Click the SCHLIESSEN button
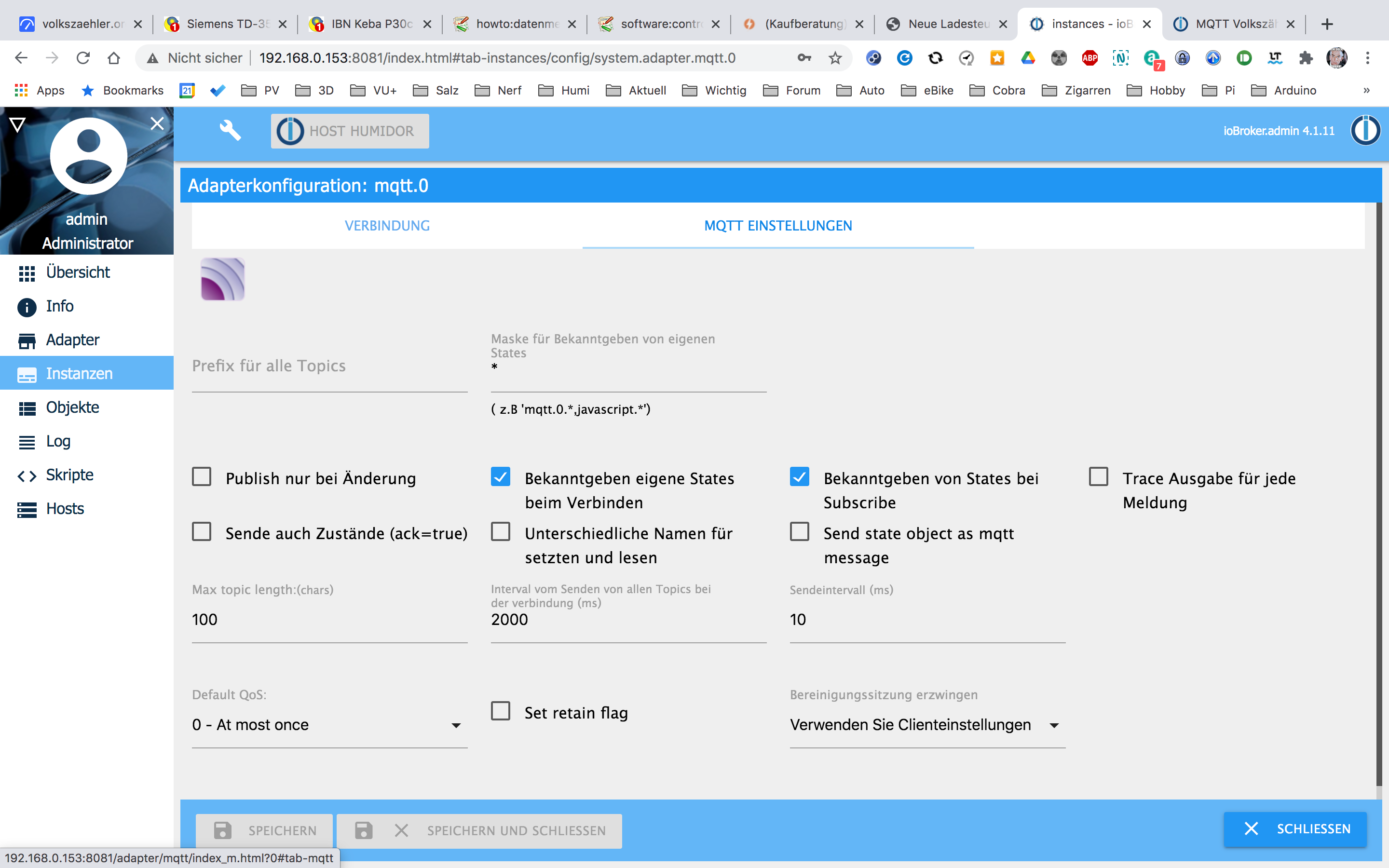The image size is (1389, 868). tap(1295, 829)
